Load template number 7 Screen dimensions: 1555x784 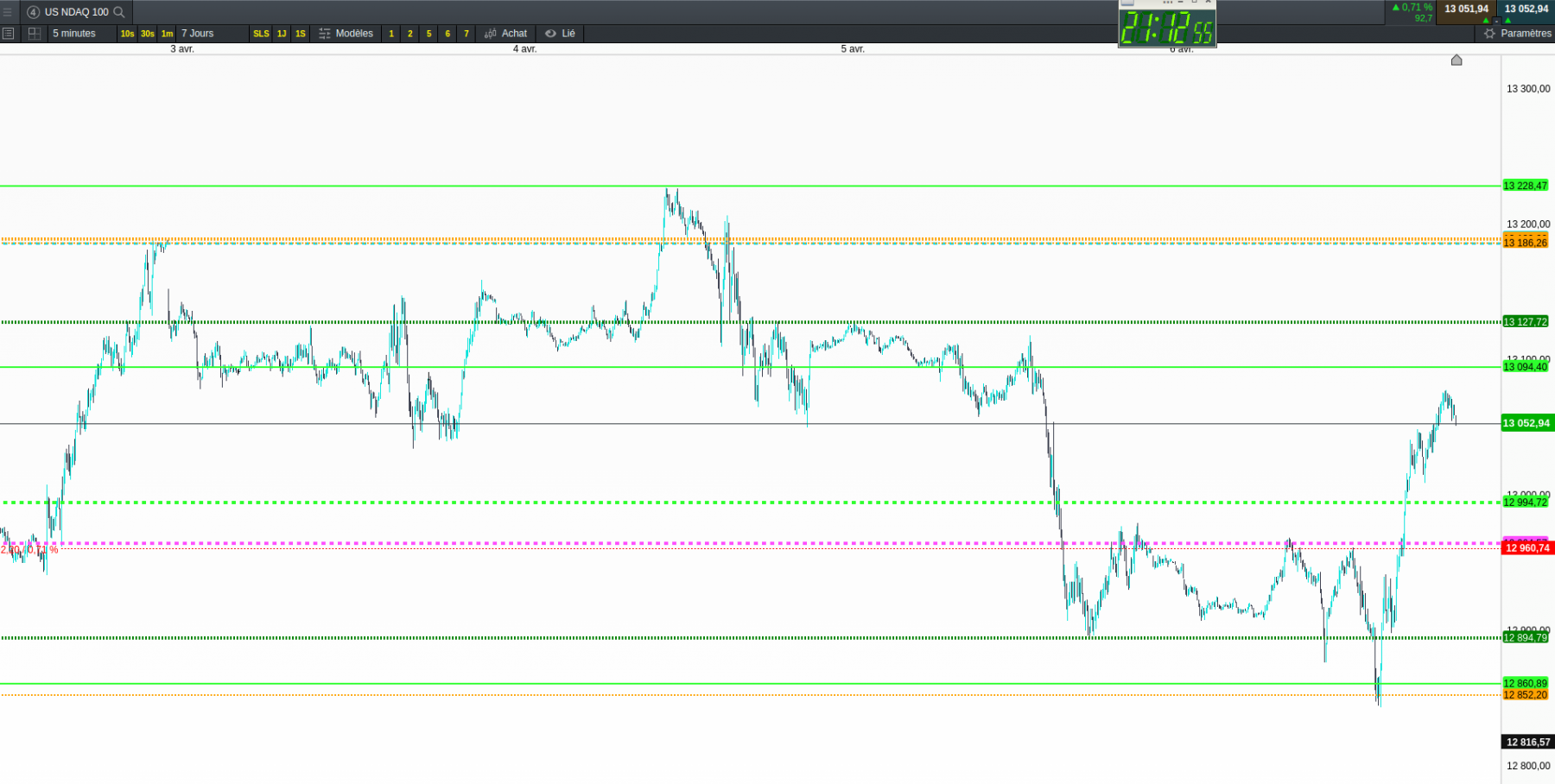[x=466, y=34]
